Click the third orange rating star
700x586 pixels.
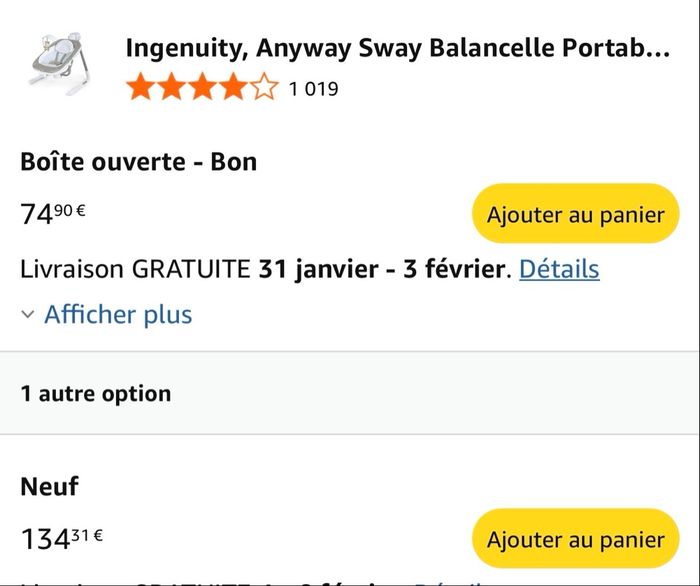point(202,89)
